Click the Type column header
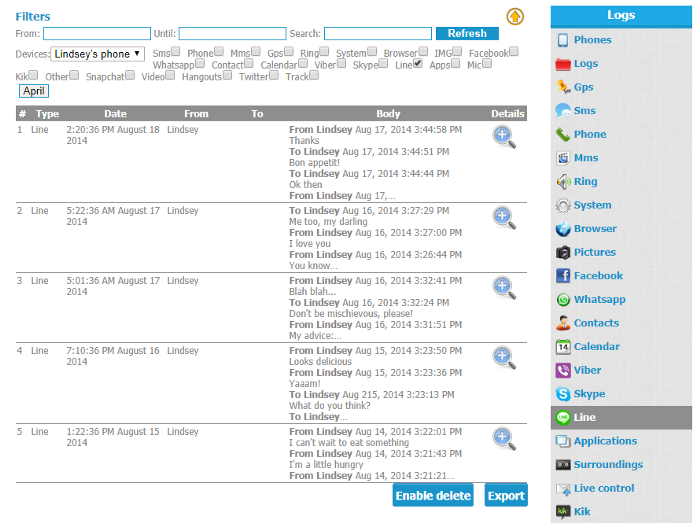Viewport: 700px width, 523px height. 47,114
